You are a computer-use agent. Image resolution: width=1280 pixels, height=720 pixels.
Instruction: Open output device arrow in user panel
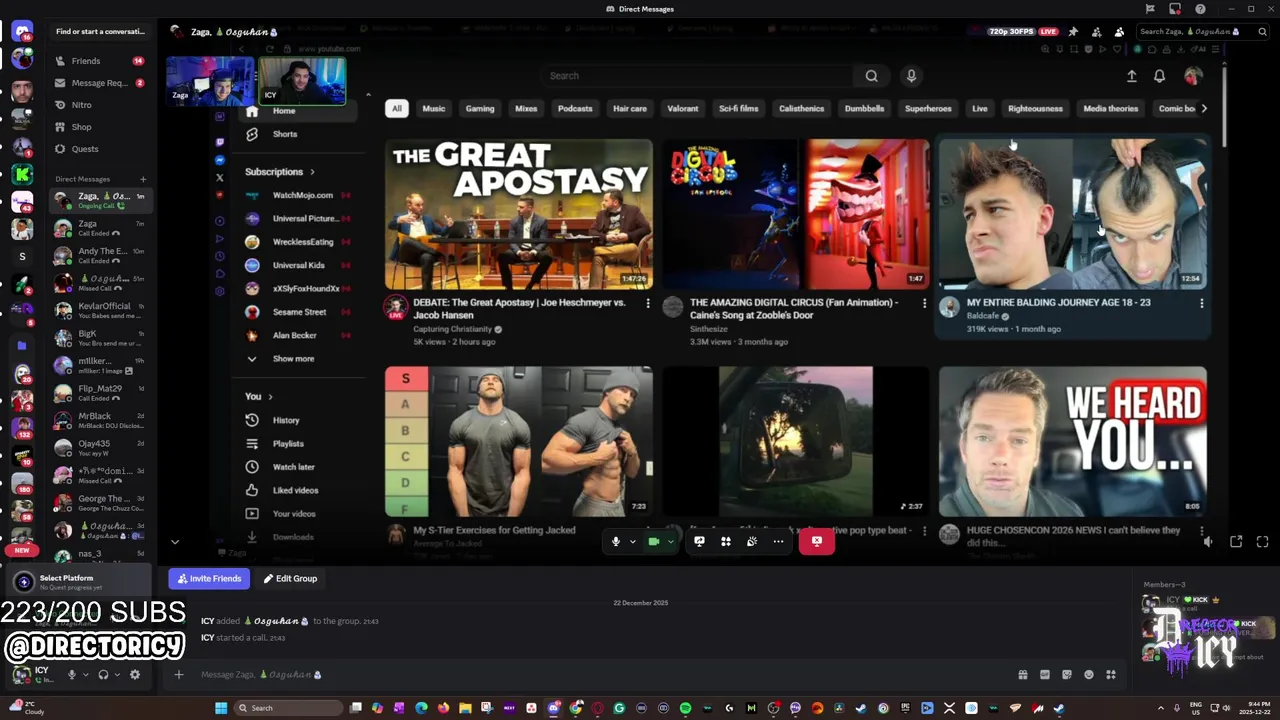pyautogui.click(x=117, y=675)
